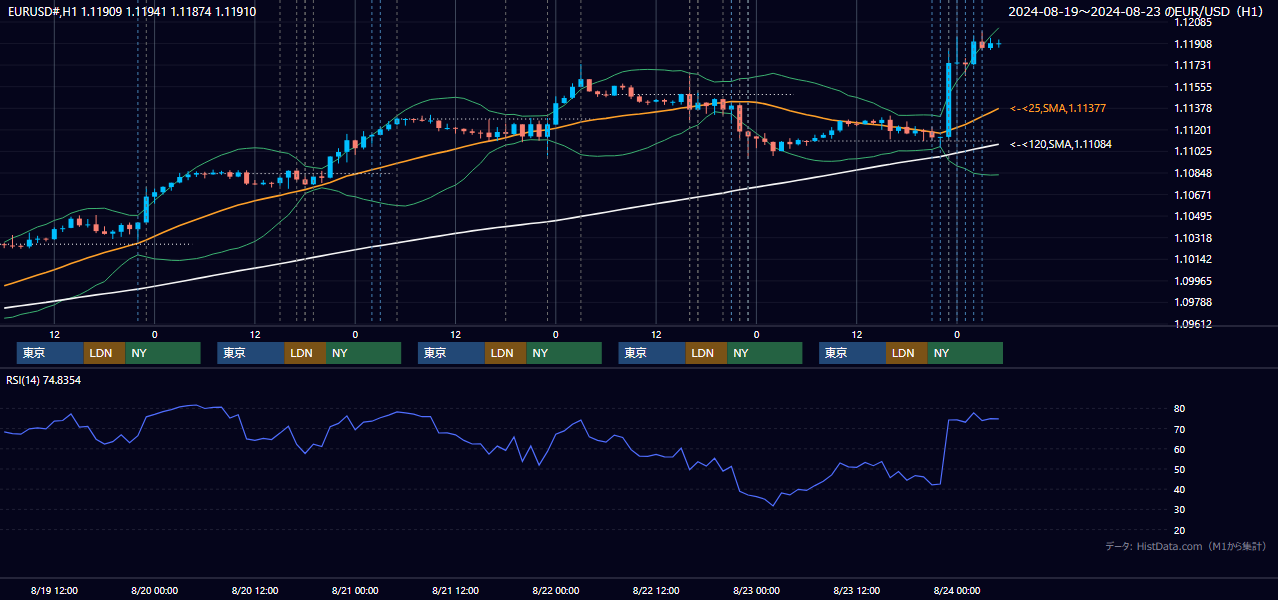Click the leftmost NY session box
This screenshot has height=600, width=1278.
coord(163,353)
